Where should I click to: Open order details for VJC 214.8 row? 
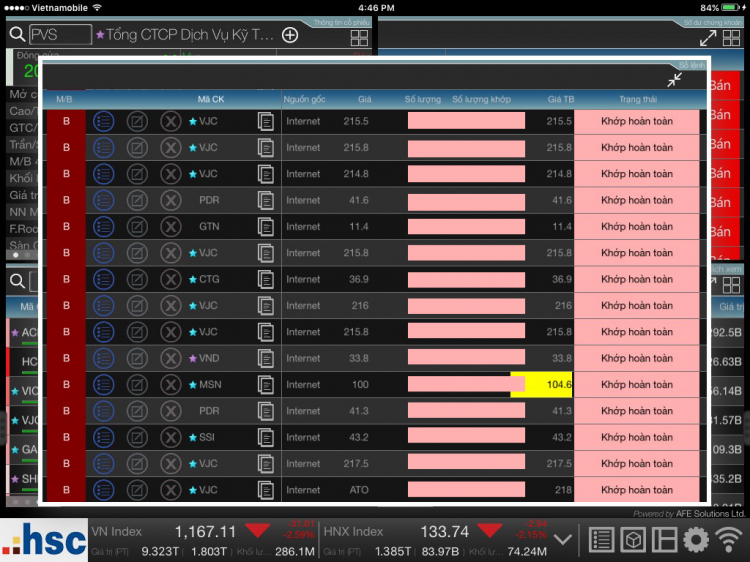point(103,174)
